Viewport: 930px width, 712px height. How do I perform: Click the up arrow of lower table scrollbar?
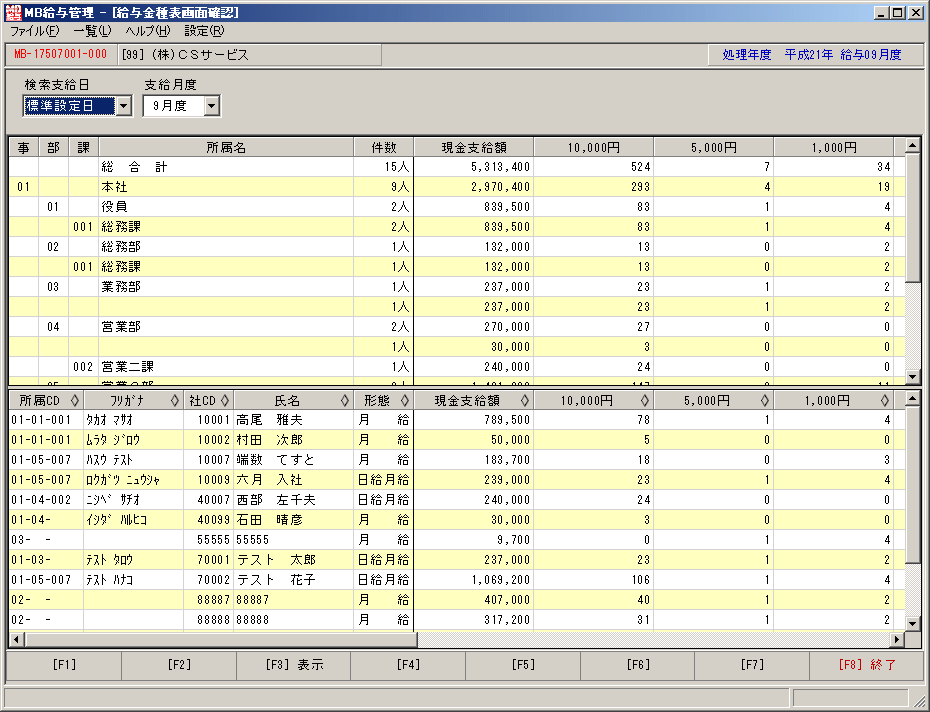pos(912,399)
